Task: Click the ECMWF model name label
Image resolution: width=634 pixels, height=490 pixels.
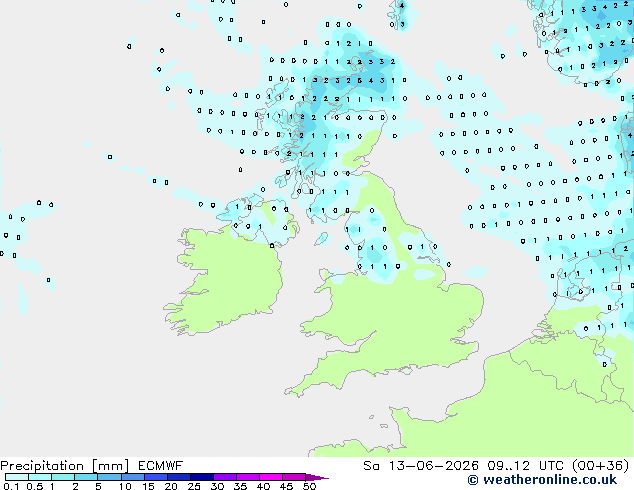Action: (161, 466)
